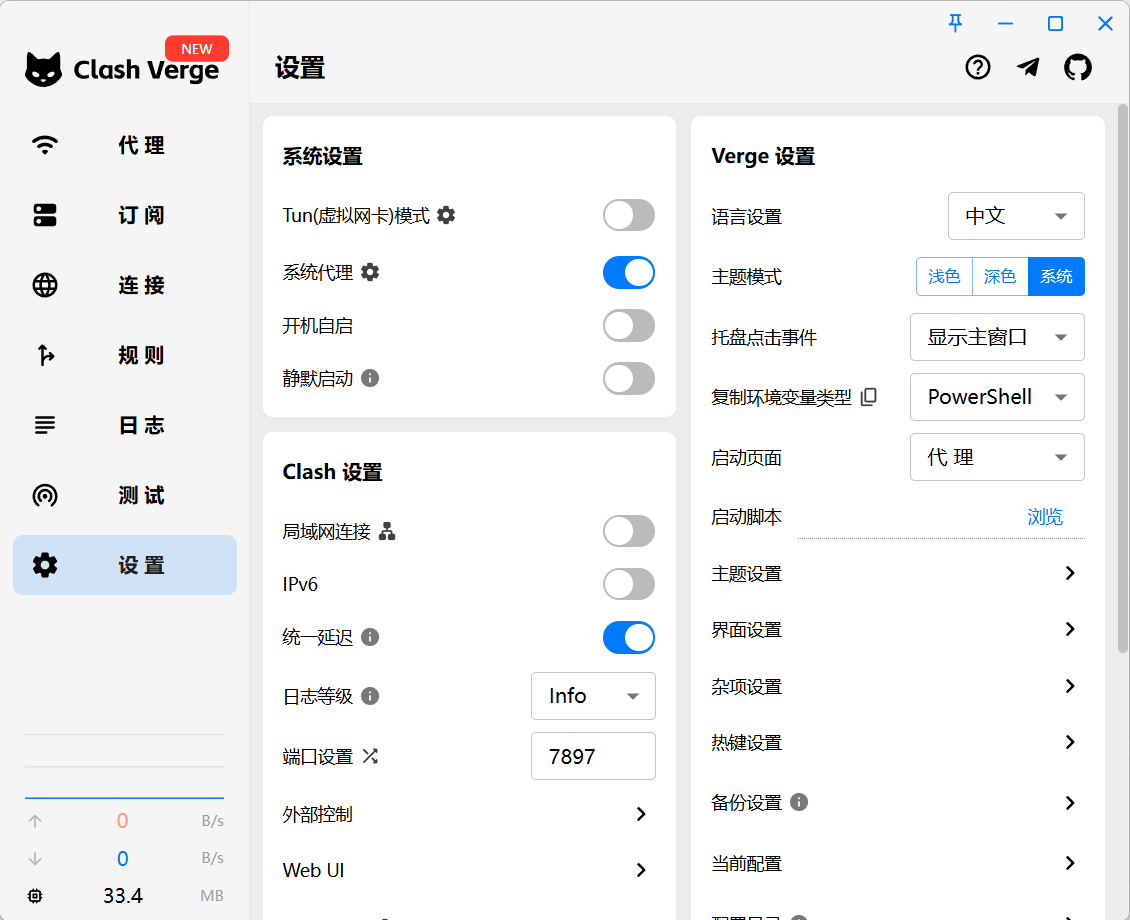
Task: Enable 静默启动 switch
Action: [x=628, y=378]
